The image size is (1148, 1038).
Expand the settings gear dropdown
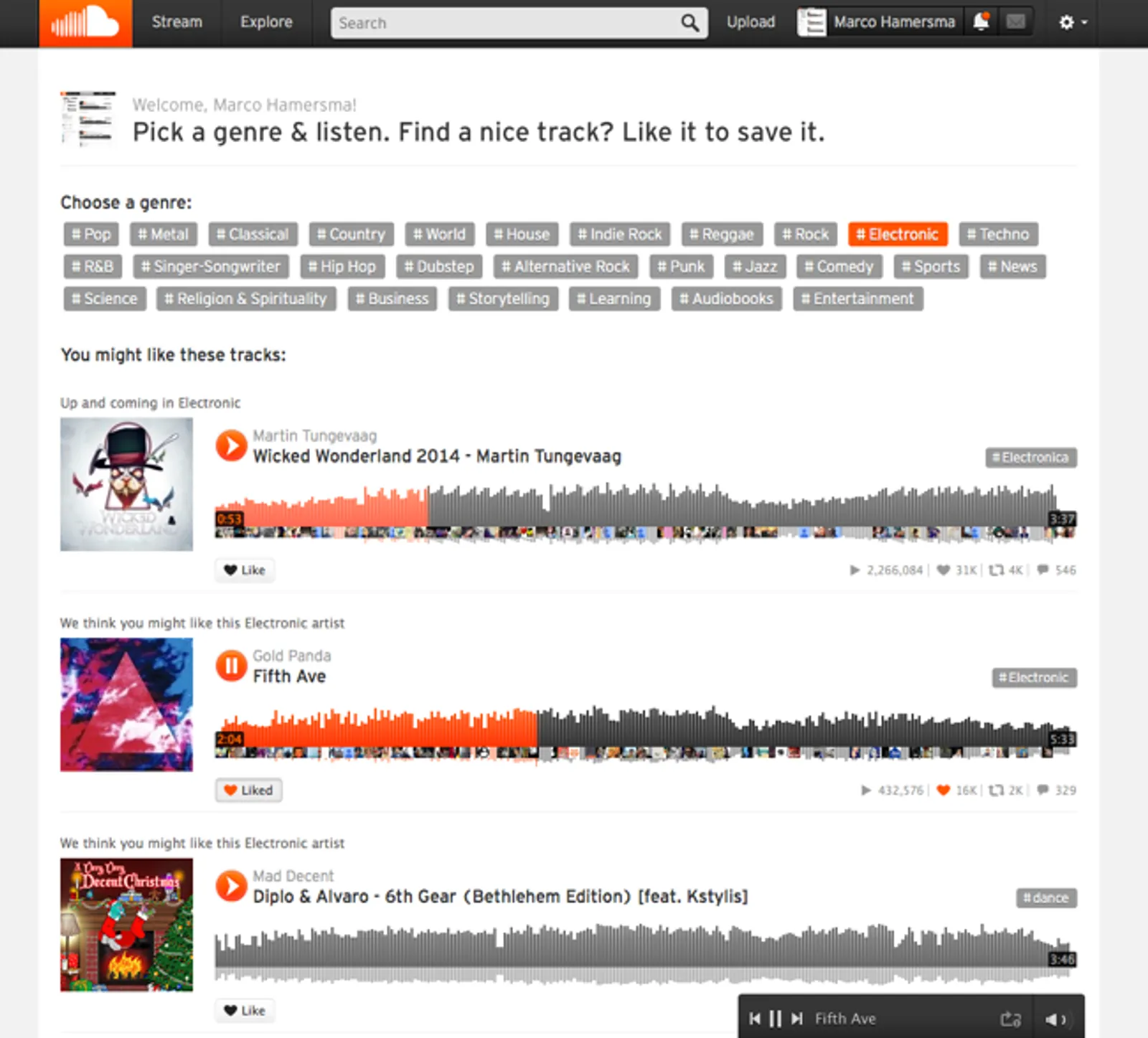click(1073, 22)
